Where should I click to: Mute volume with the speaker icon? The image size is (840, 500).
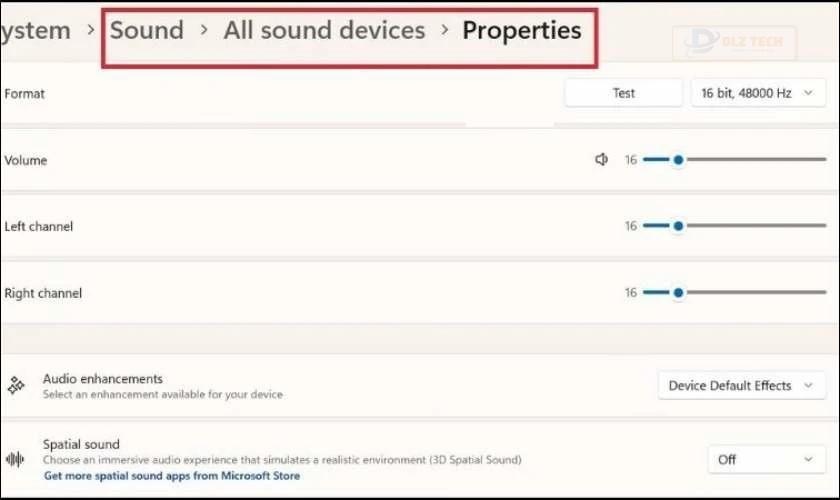tap(601, 159)
